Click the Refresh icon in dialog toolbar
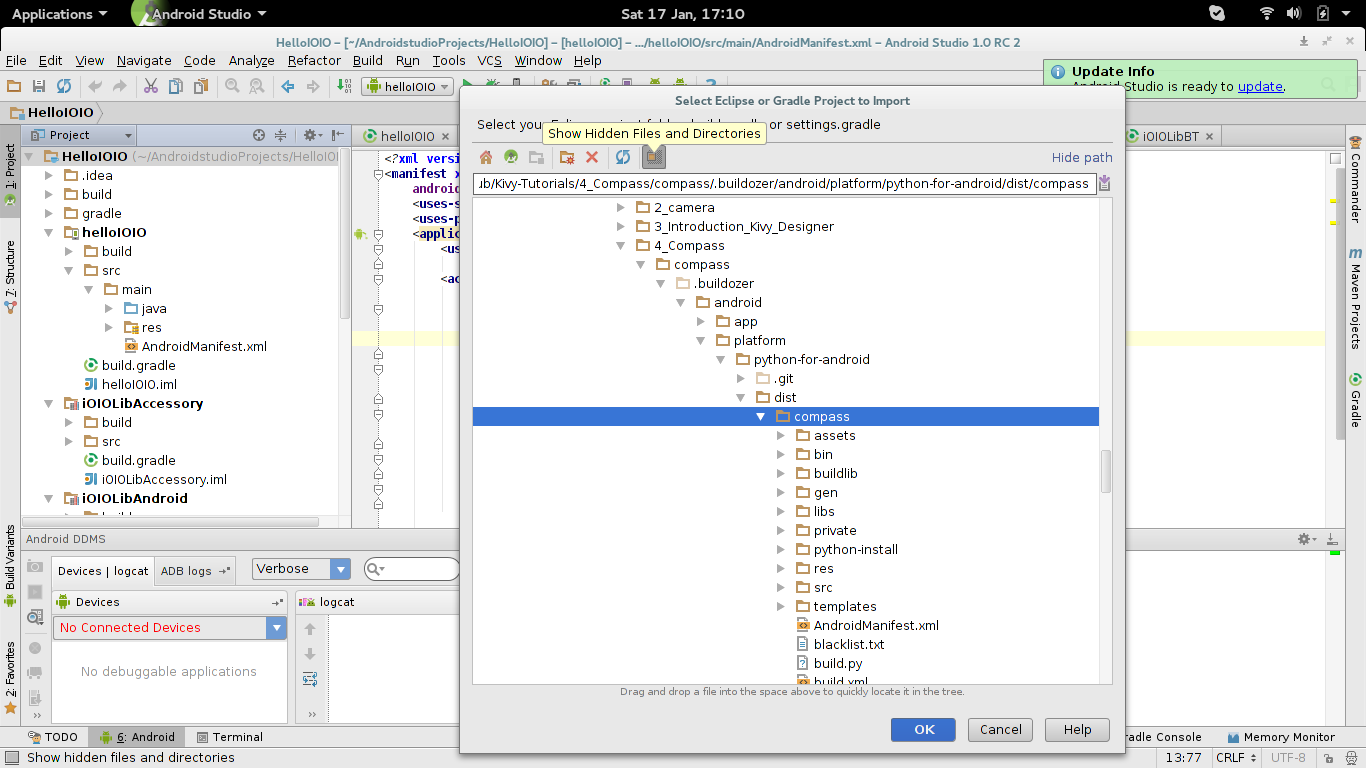This screenshot has height=768, width=1366. pyautogui.click(x=623, y=157)
